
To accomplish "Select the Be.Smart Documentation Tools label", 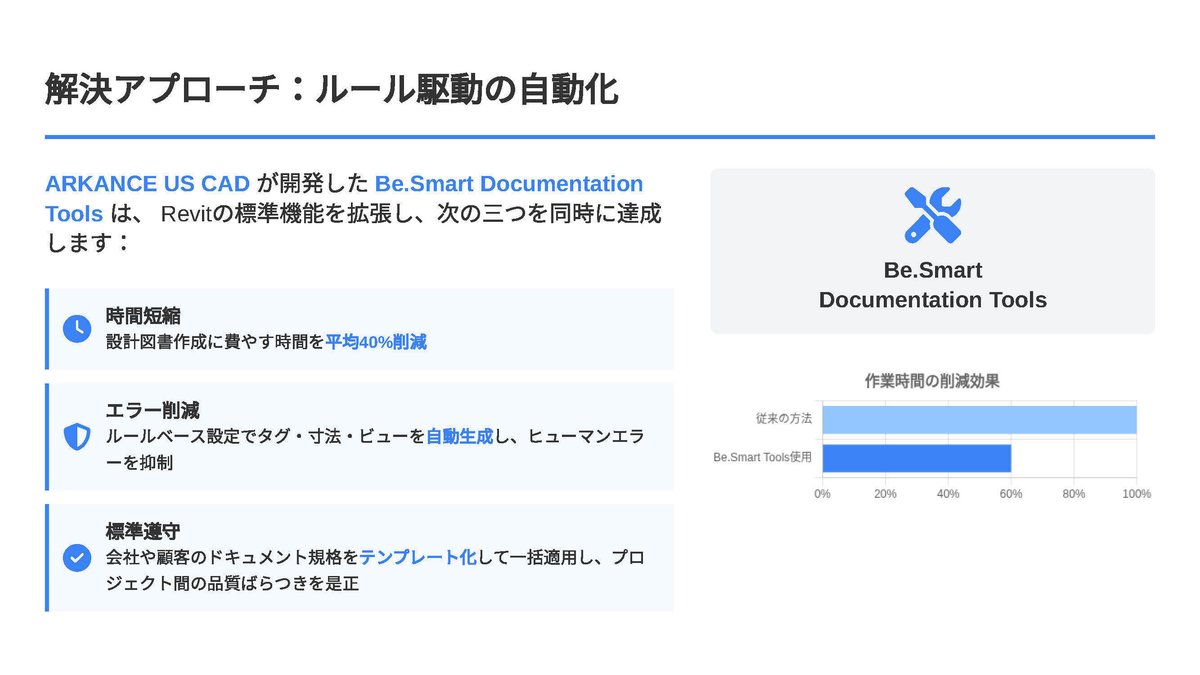I will coord(932,285).
